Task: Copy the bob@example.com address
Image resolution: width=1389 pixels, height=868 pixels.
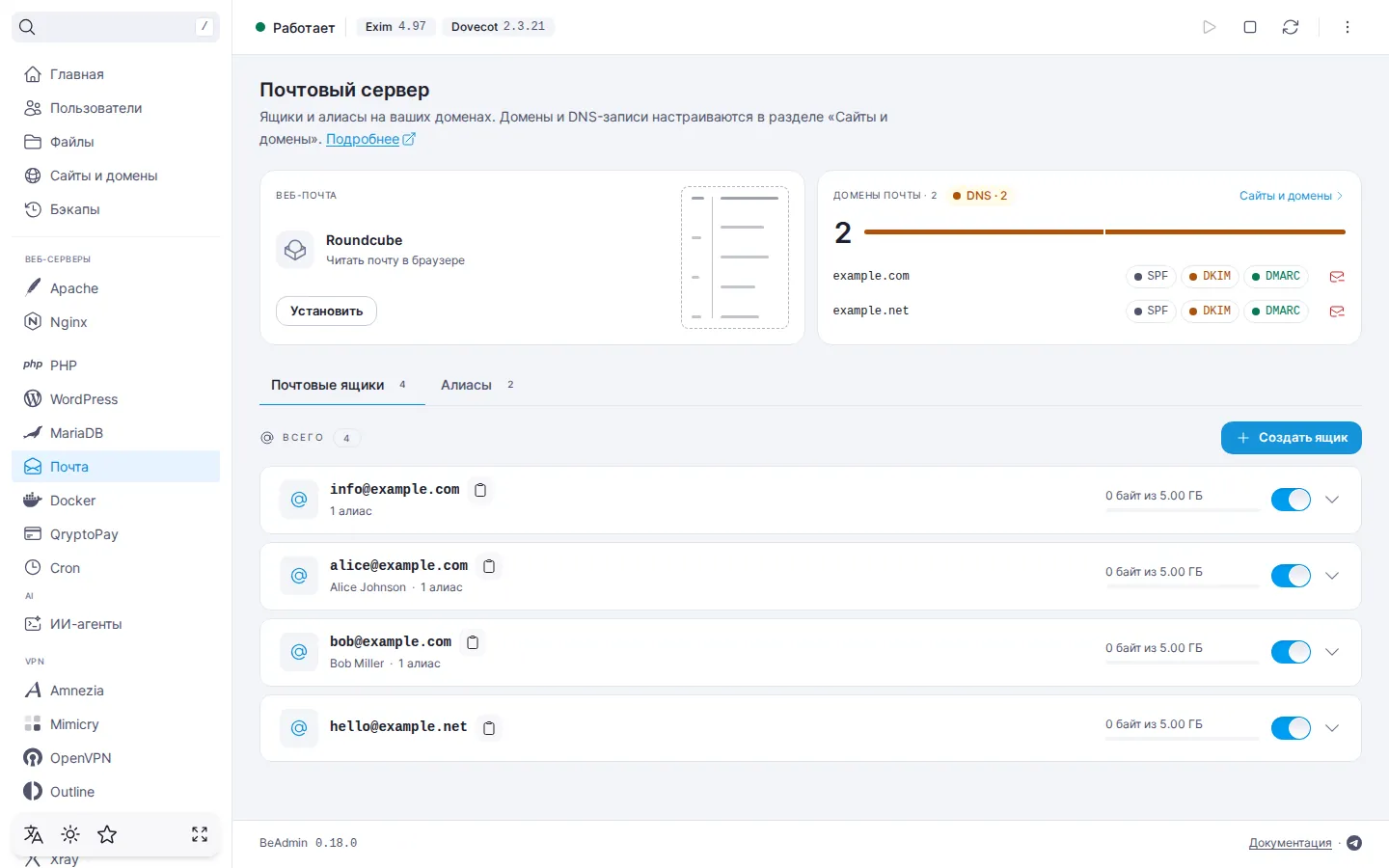Action: pos(473,642)
